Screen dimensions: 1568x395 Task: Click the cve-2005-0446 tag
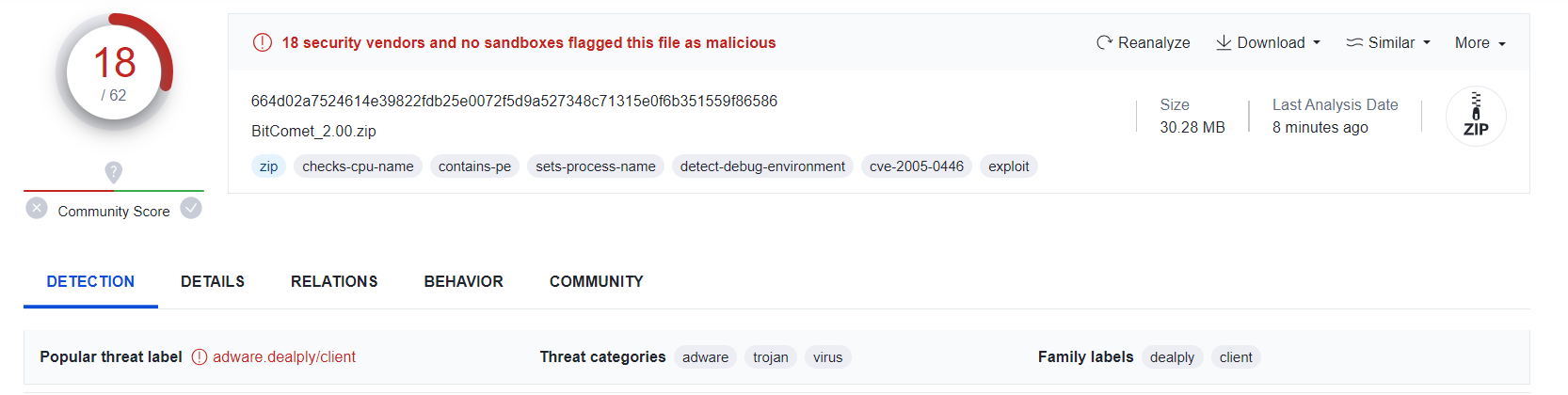click(917, 166)
